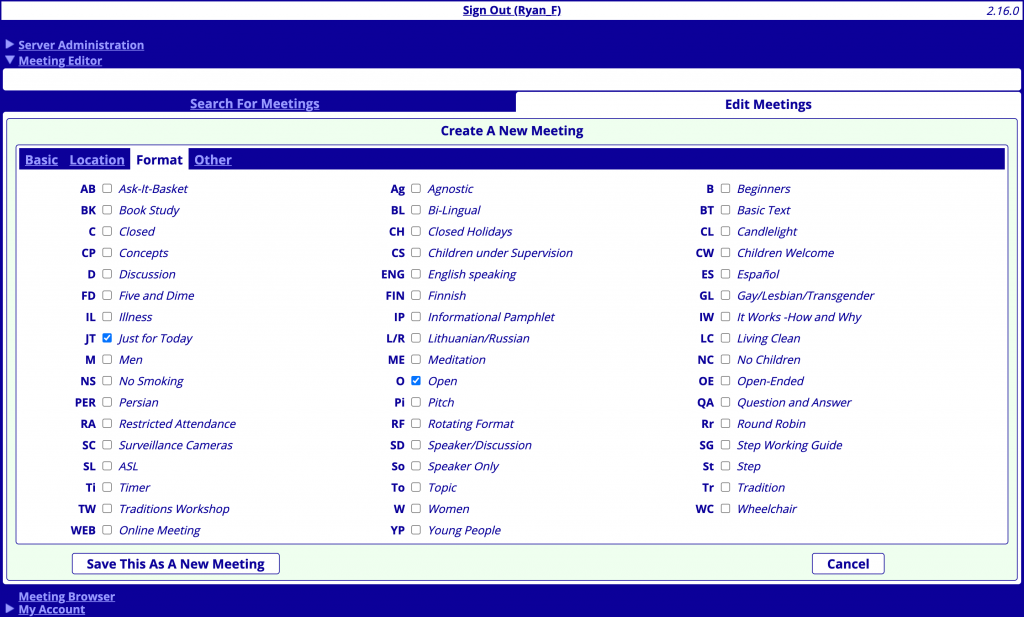Viewport: 1024px width, 617px height.
Task: Check the Candlelight checkbox
Action: 726,231
